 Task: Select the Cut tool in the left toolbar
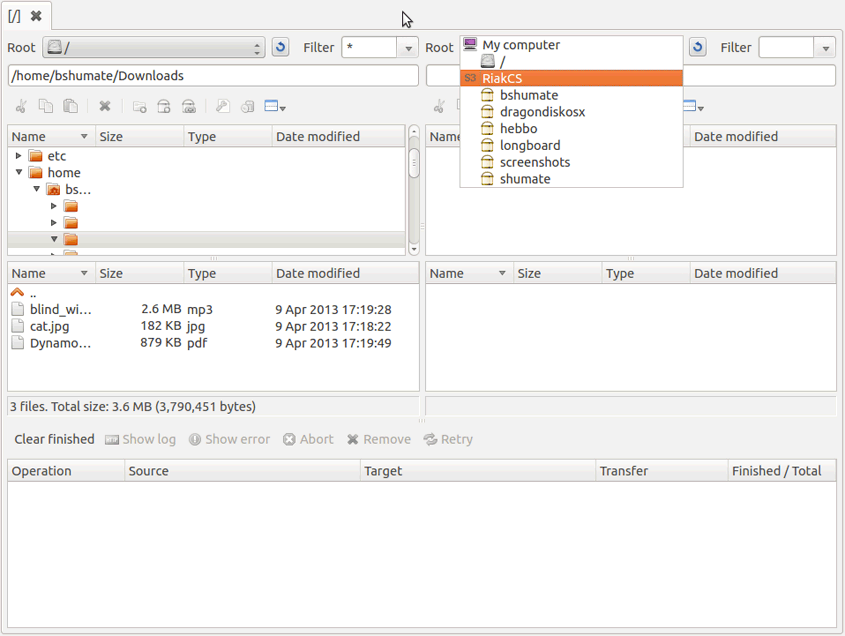pyautogui.click(x=21, y=106)
